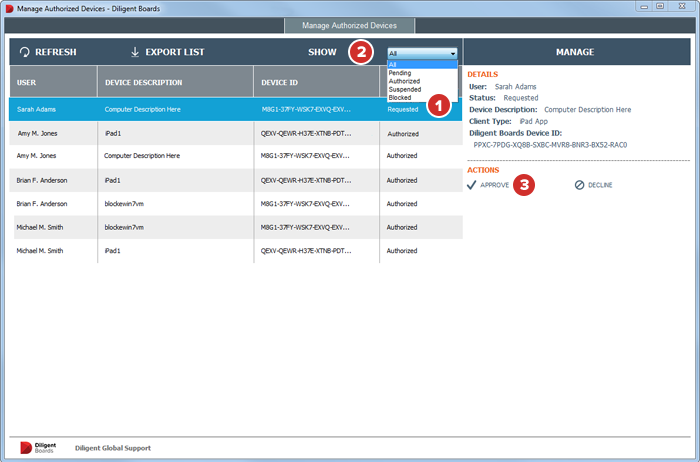Click the Export List download arrow icon
Viewport: 700px width, 462px height.
[135, 52]
